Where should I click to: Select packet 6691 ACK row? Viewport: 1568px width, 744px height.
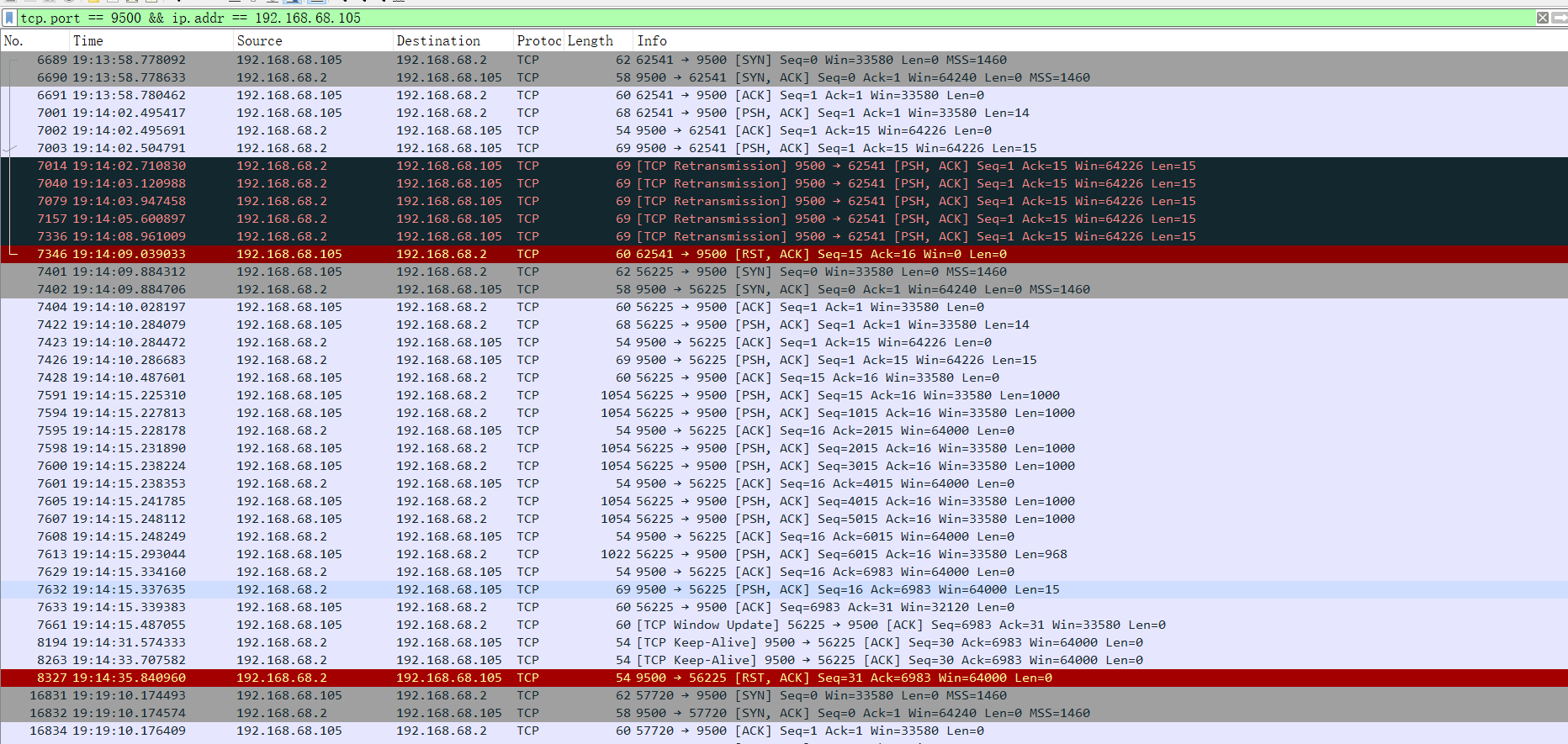pyautogui.click(x=784, y=95)
